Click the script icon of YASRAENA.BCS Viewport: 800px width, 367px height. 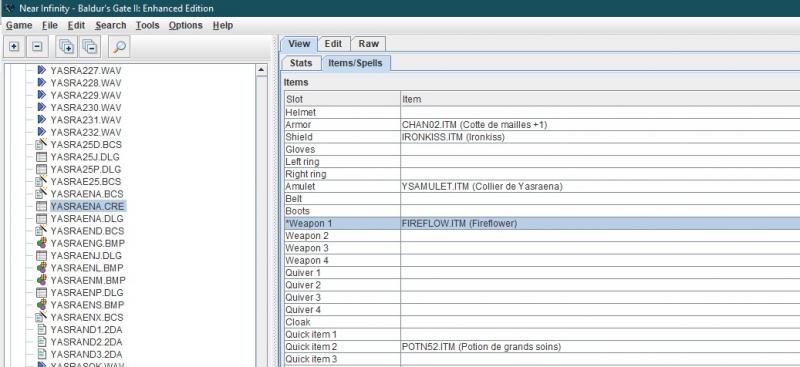click(42, 194)
